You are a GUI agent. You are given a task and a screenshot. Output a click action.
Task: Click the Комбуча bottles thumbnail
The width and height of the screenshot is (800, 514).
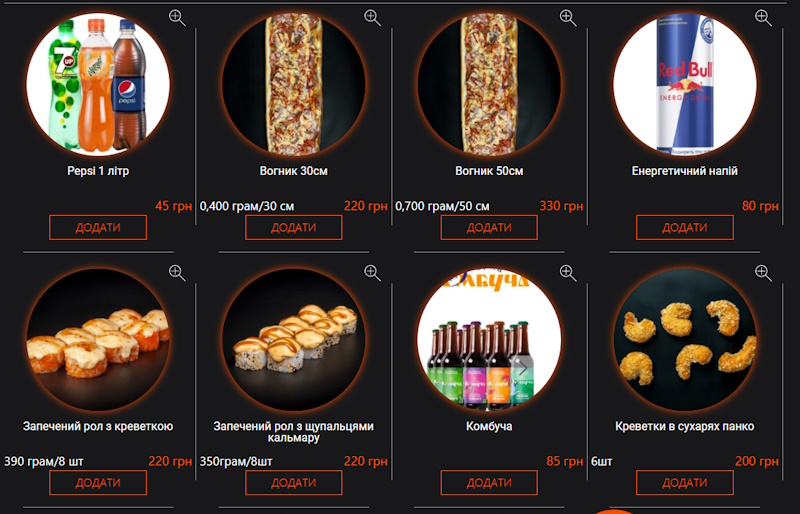489,339
